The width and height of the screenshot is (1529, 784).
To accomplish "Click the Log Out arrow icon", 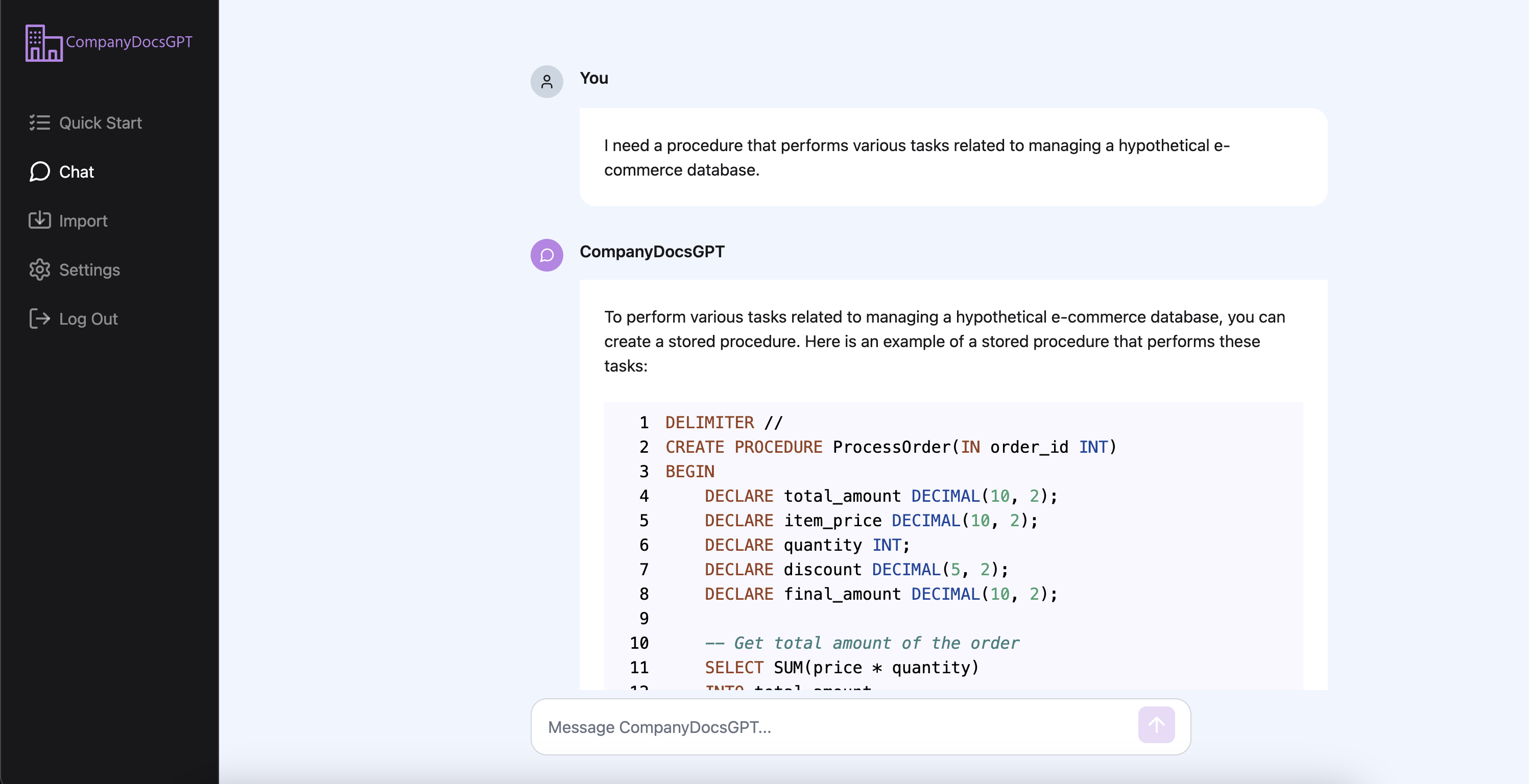I will [39, 319].
